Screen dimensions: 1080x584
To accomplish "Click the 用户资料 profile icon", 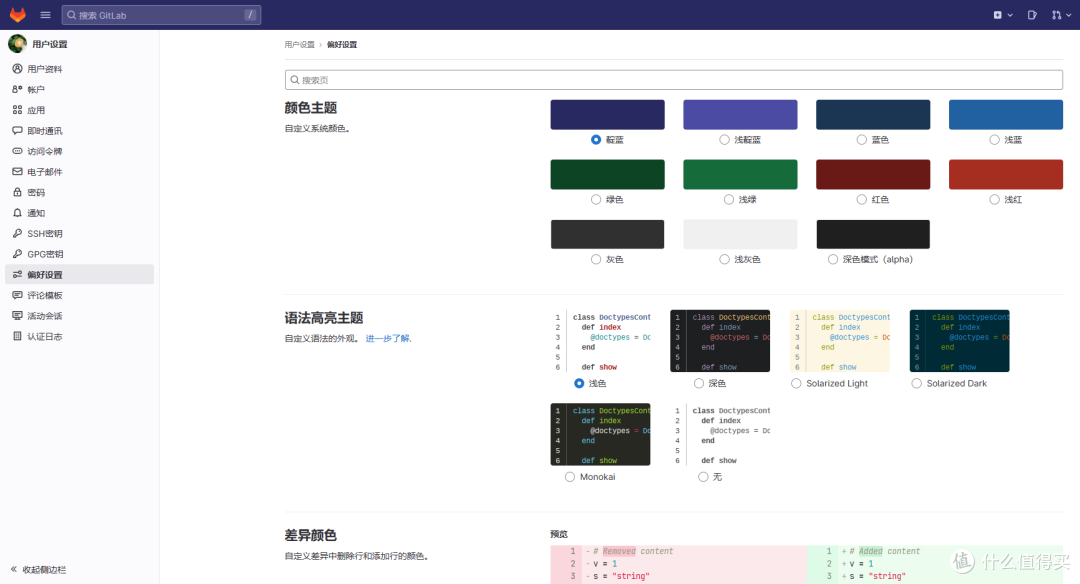I will click(17, 68).
